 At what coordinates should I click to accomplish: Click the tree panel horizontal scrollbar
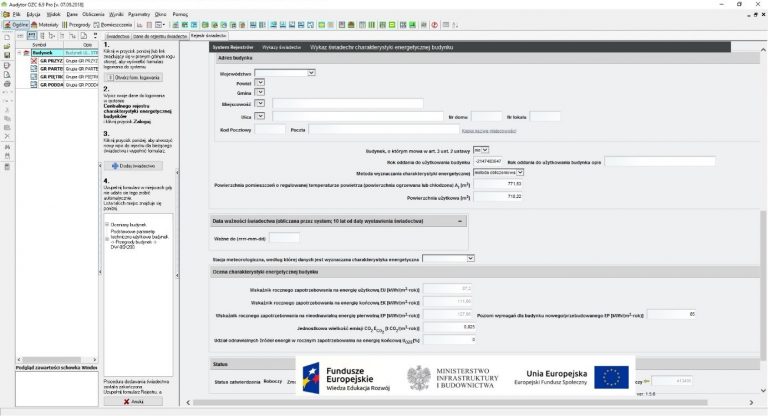coord(56,360)
